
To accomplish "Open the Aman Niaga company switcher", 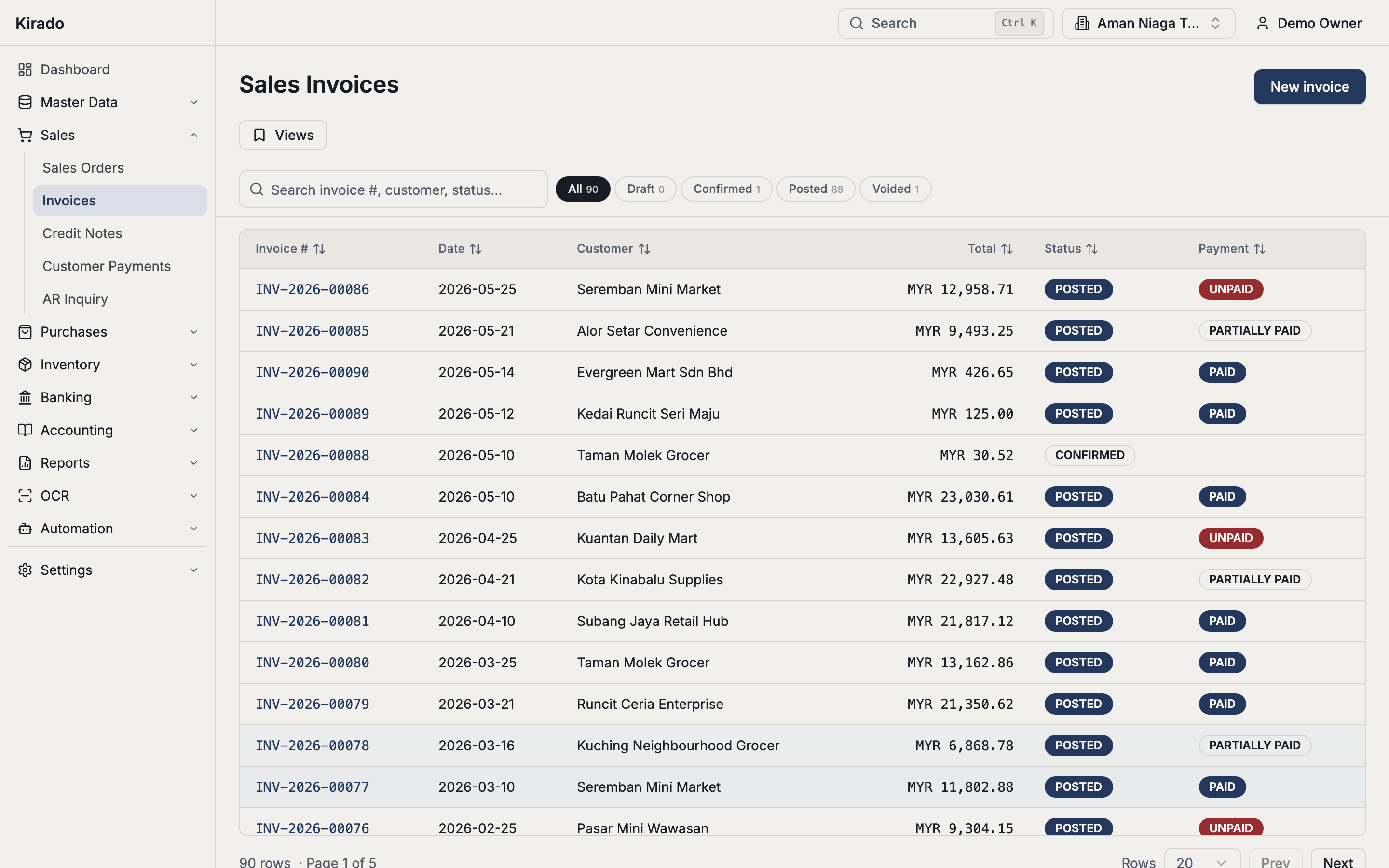I will point(1148,23).
